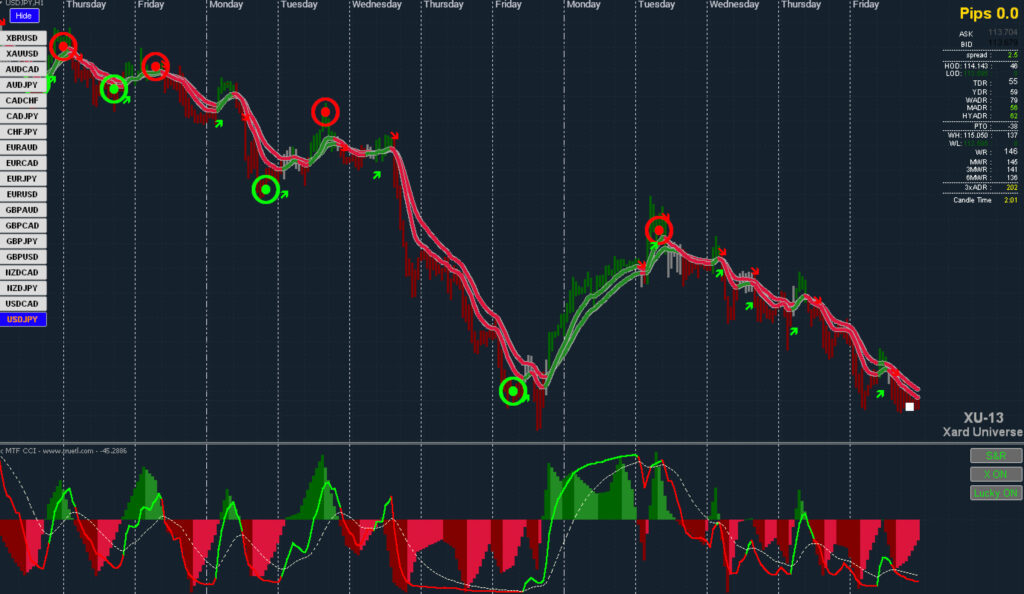Click the green circle signal on first Thursday
The height and width of the screenshot is (594, 1024).
(x=114, y=89)
